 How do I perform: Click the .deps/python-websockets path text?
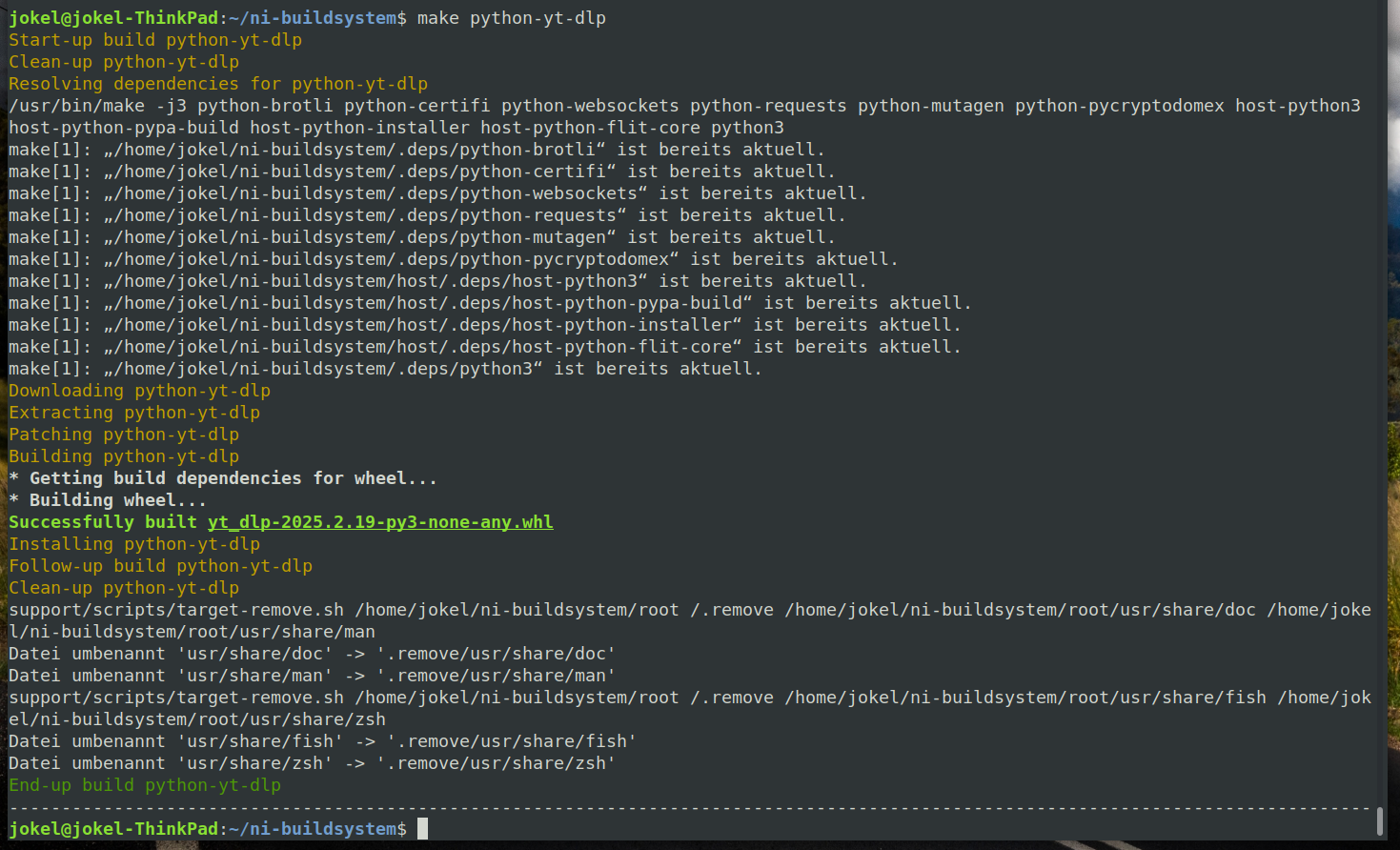[x=375, y=193]
